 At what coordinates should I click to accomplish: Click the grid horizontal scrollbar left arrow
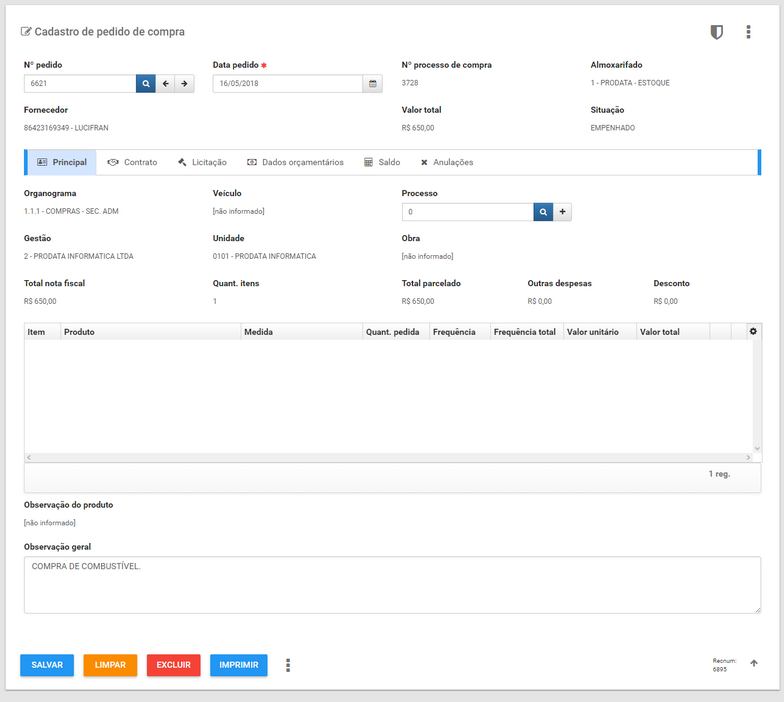[29, 458]
